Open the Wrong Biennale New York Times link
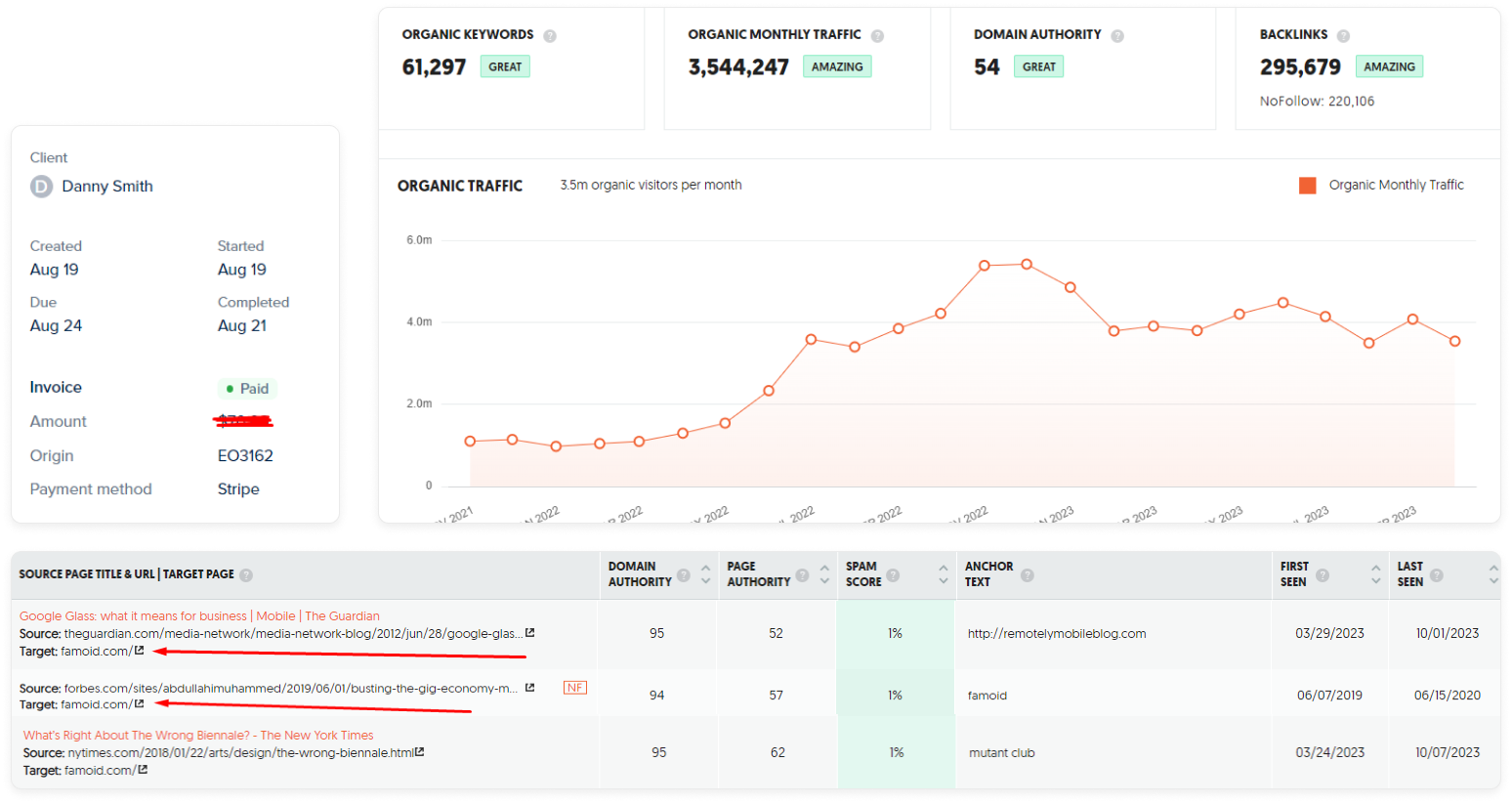 coord(198,736)
